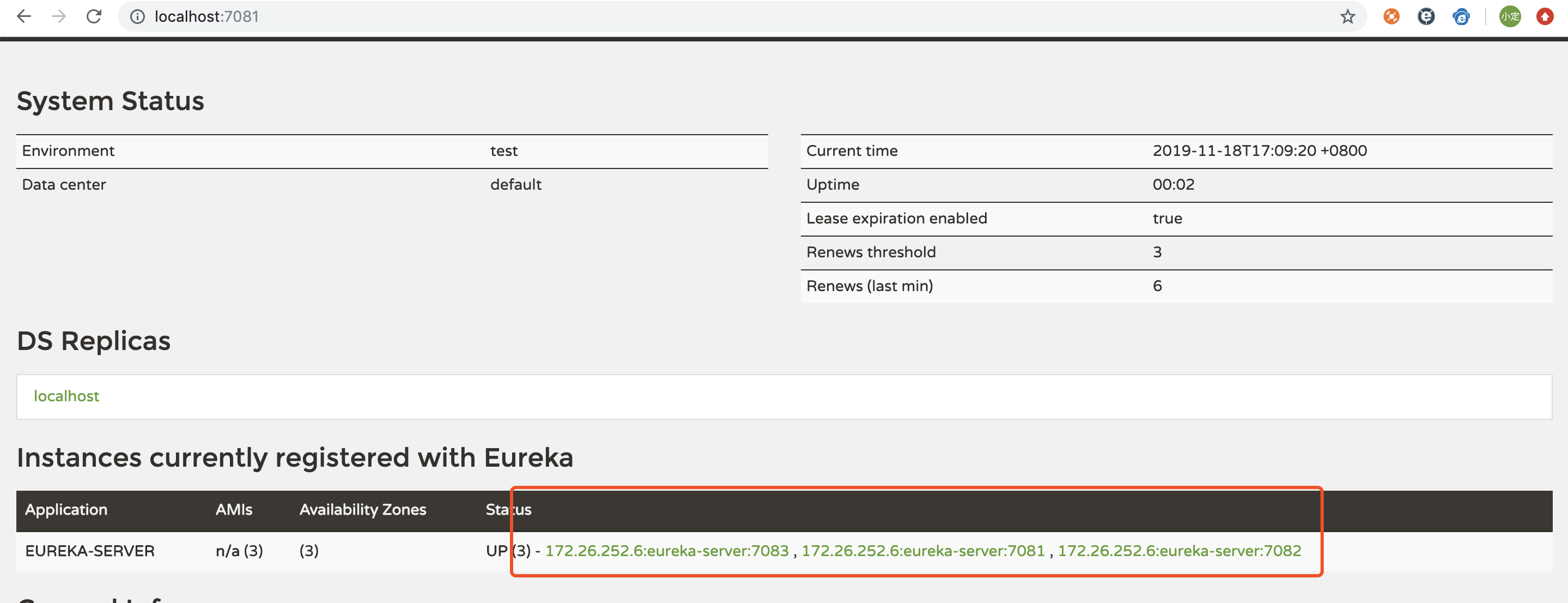Click the EUREKA-SERVER application cell
Image resolution: width=1568 pixels, height=603 pixels.
90,551
